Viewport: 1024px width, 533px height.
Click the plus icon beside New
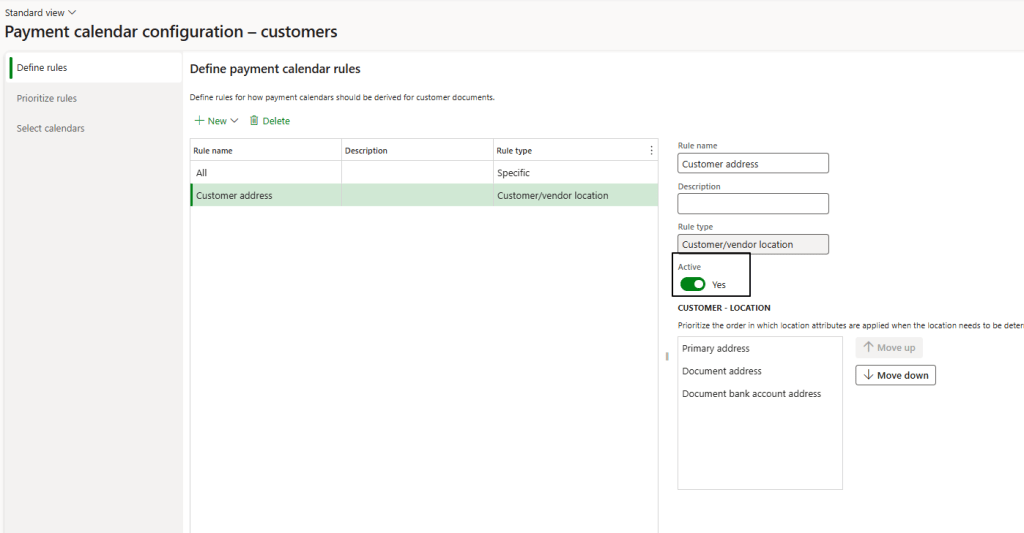pyautogui.click(x=199, y=121)
